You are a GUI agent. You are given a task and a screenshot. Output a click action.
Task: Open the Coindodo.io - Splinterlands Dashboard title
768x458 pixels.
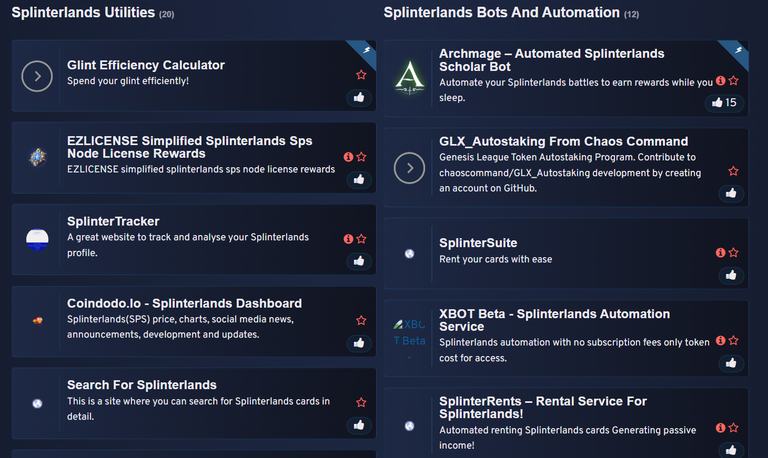(184, 303)
